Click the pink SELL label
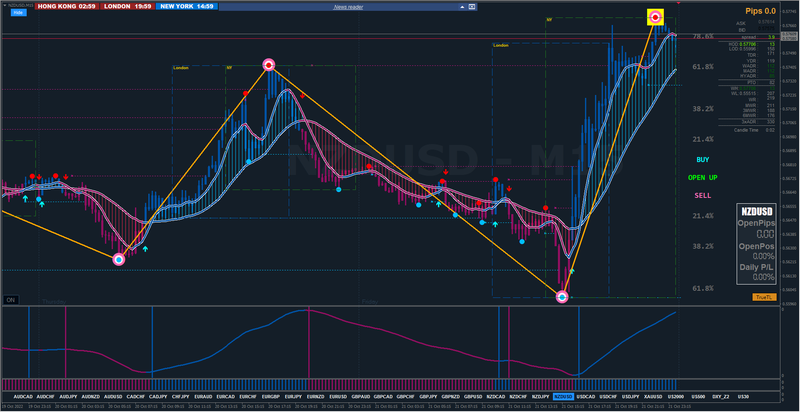This screenshot has height=412, width=800. 703,195
